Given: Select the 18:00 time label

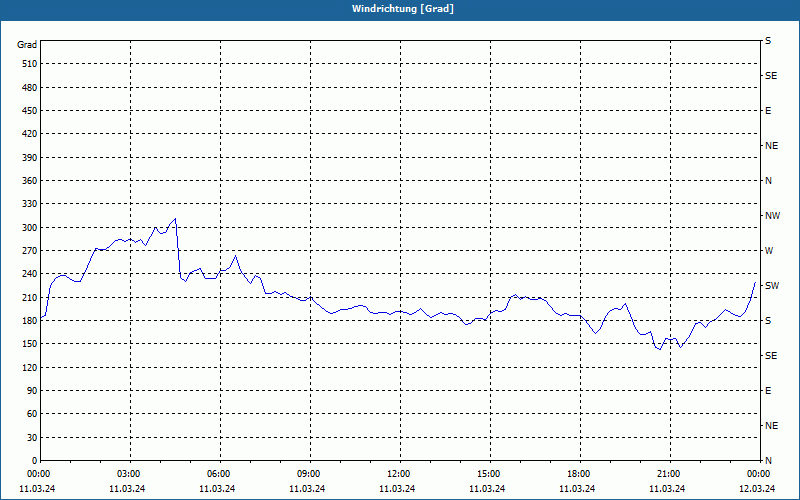Looking at the screenshot, I should click(x=578, y=474).
